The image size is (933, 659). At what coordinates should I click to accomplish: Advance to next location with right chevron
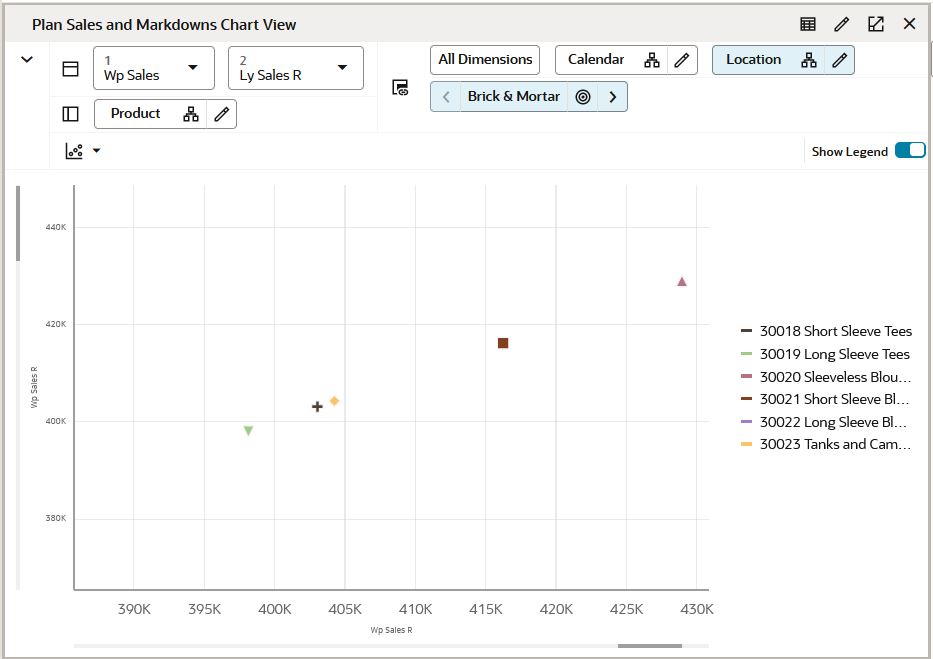612,97
